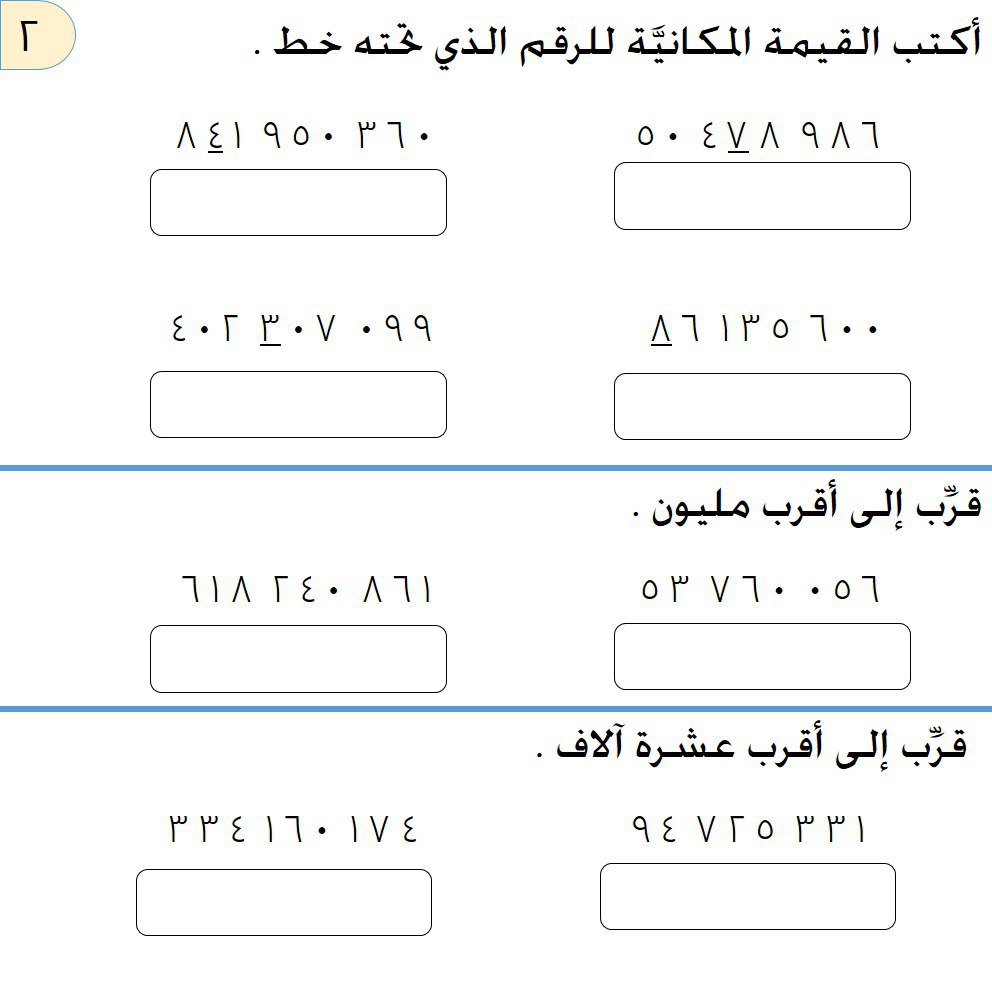Focus answer box below number 334160174
The image size is (992, 989).
[284, 902]
